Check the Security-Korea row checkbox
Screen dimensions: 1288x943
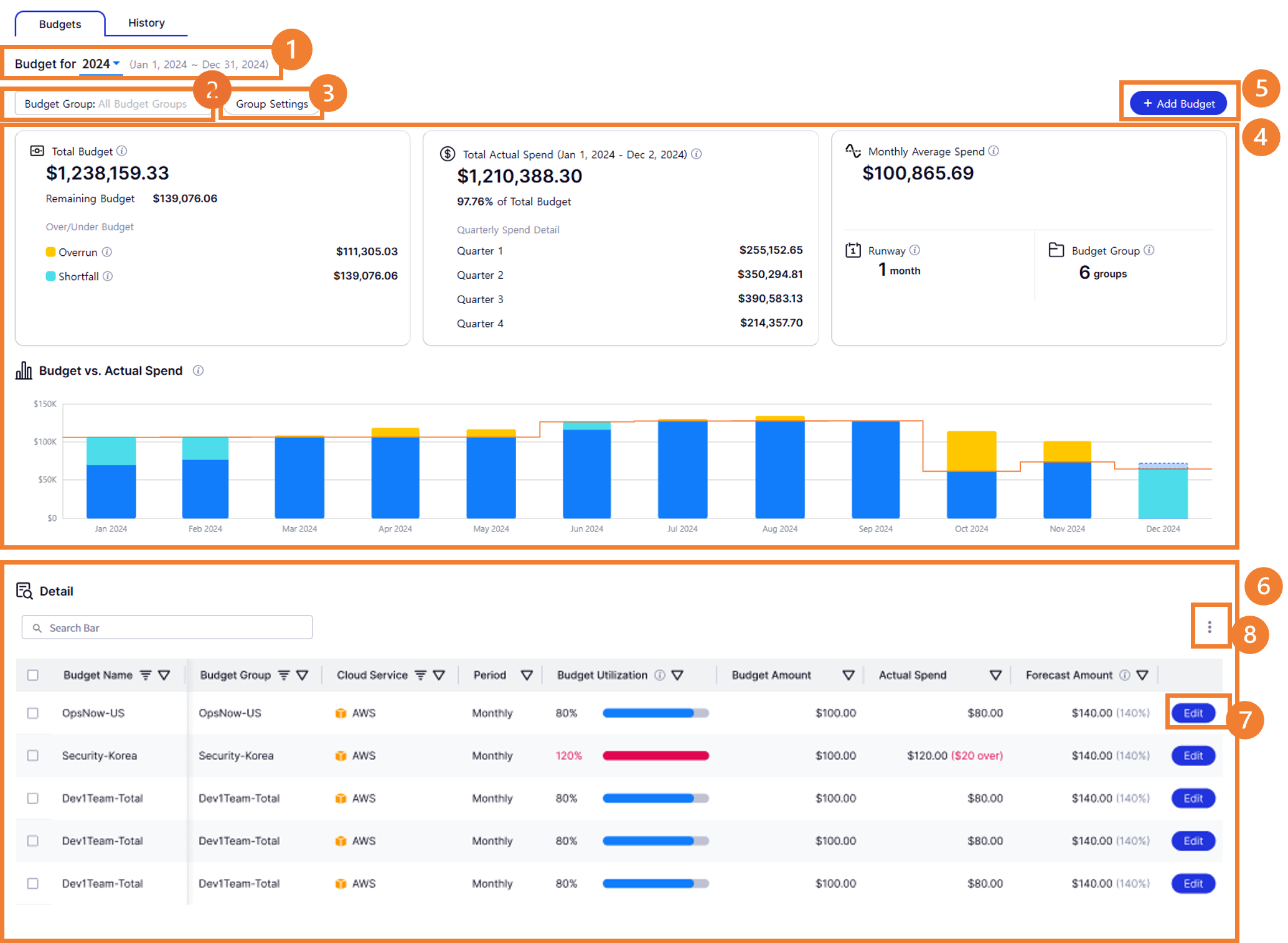[x=33, y=756]
